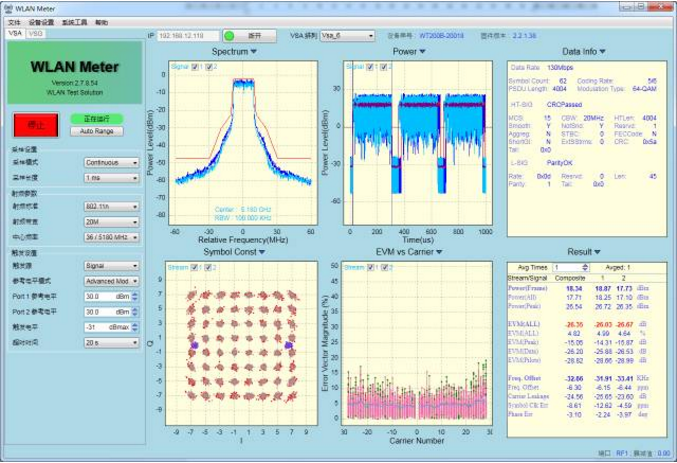This screenshot has height=463, width=677.
Task: Click the RF1 port text in status bar
Action: (x=622, y=453)
